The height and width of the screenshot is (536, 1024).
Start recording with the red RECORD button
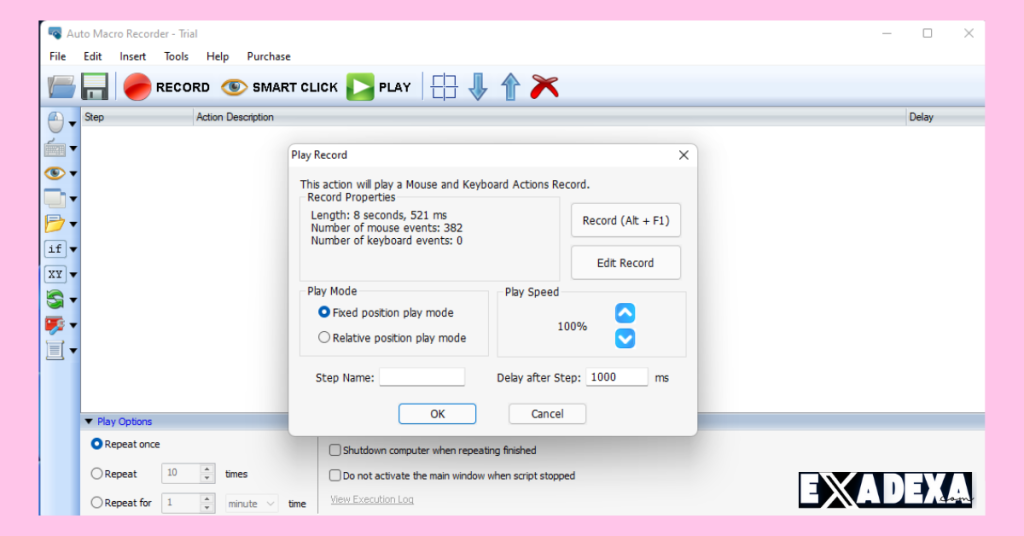tap(167, 87)
